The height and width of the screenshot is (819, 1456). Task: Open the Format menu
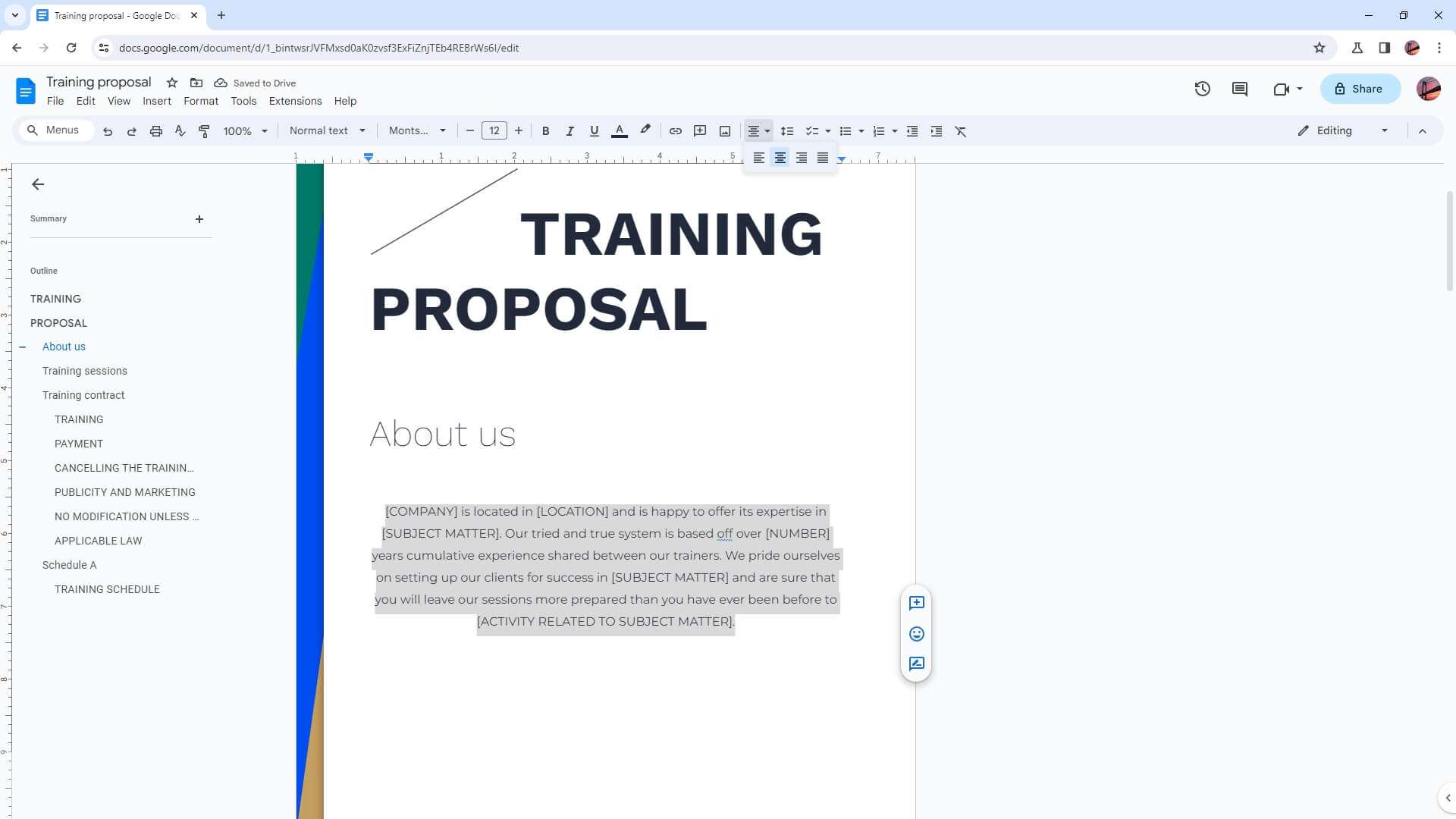click(x=201, y=100)
